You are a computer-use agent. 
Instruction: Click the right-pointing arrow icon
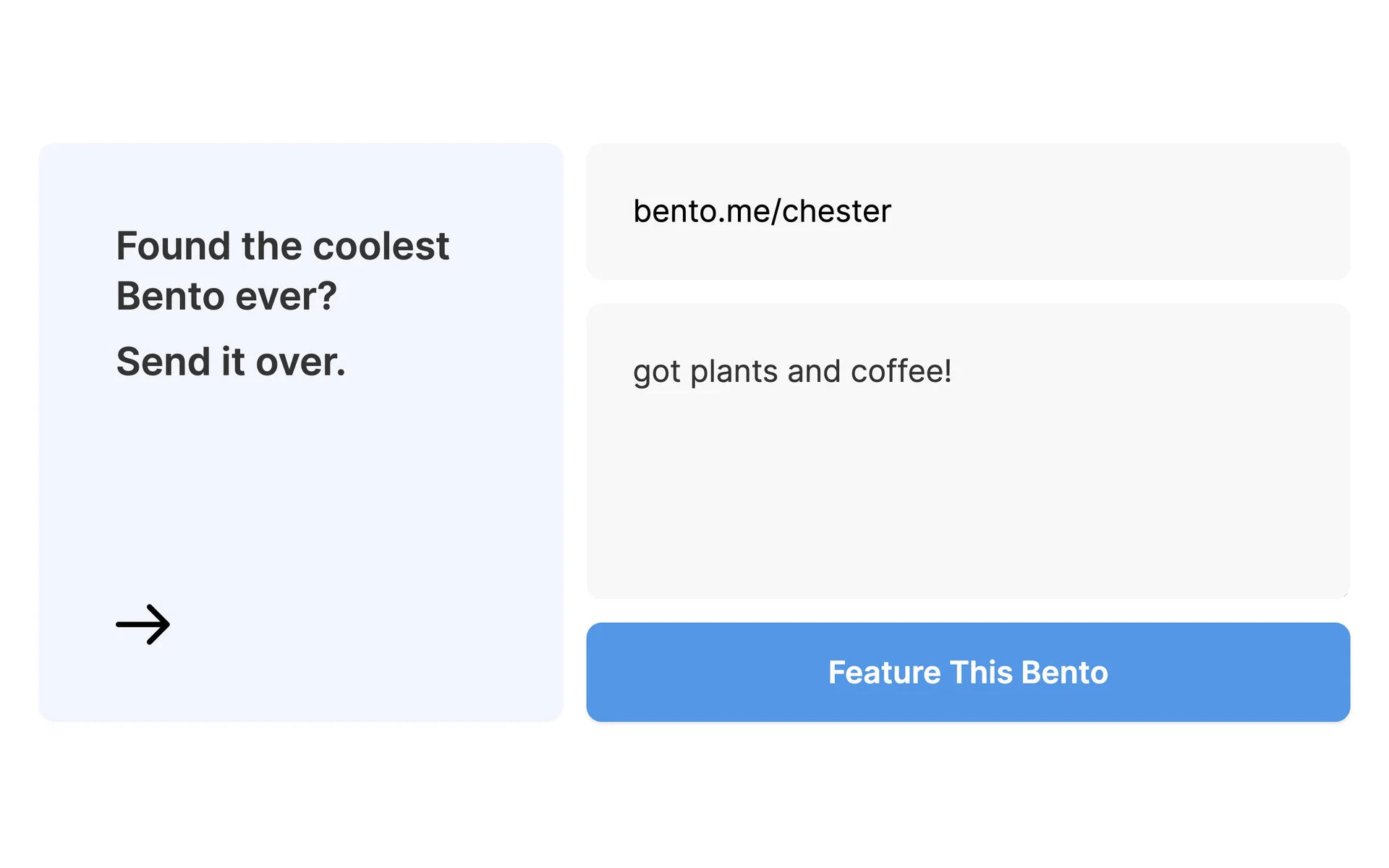[143, 624]
